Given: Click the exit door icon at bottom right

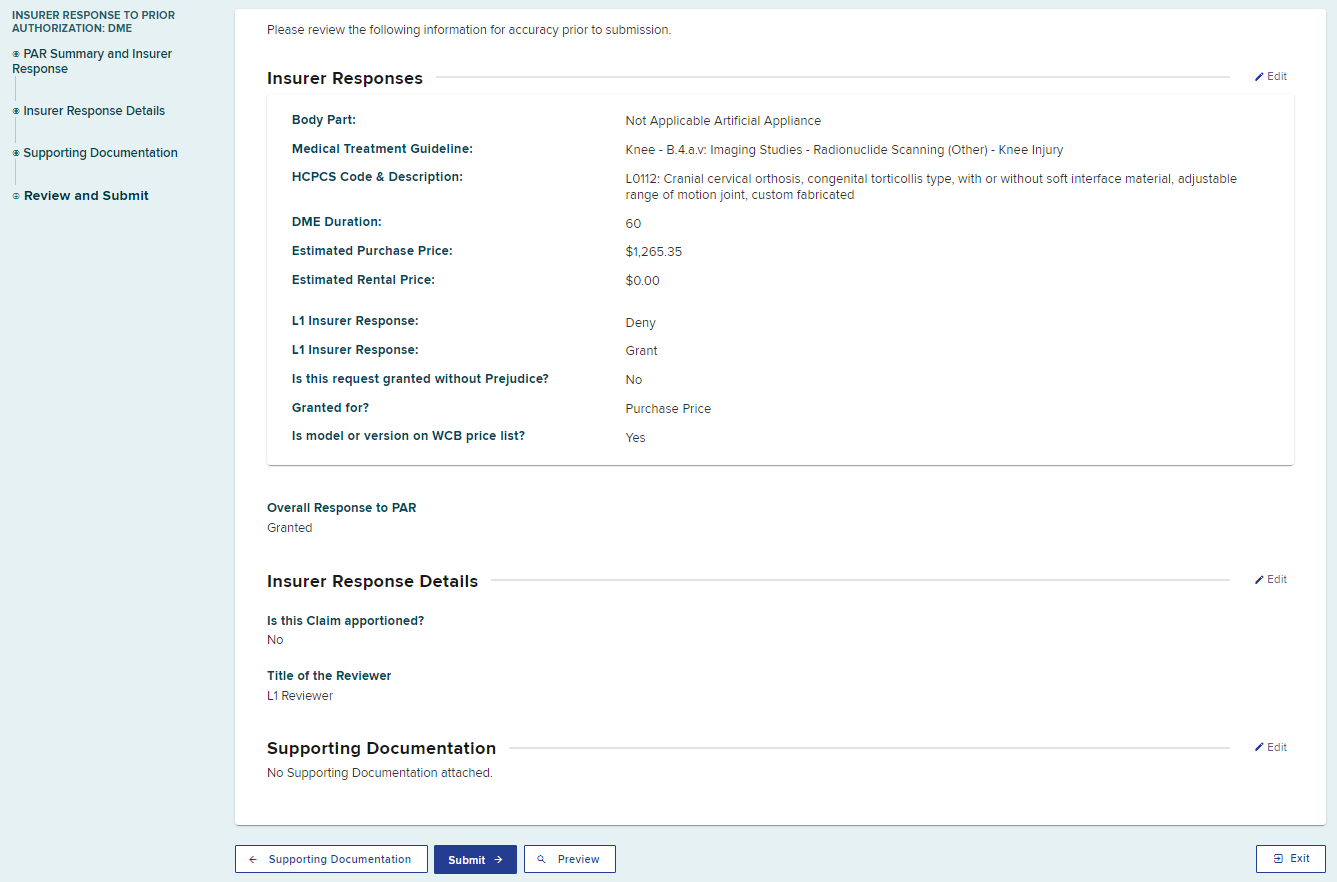Looking at the screenshot, I should click(1277, 859).
